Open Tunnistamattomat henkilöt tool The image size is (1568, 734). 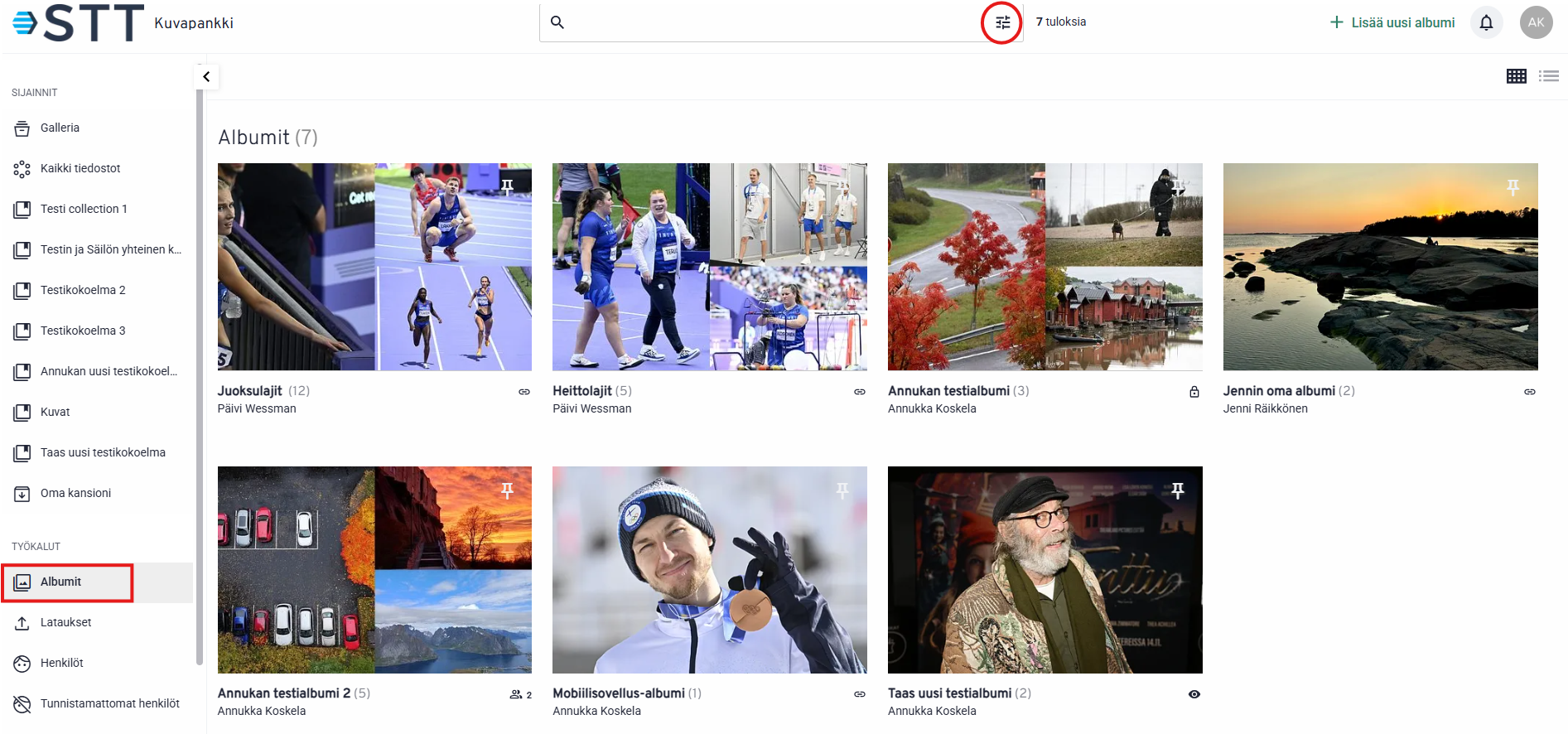pos(109,704)
